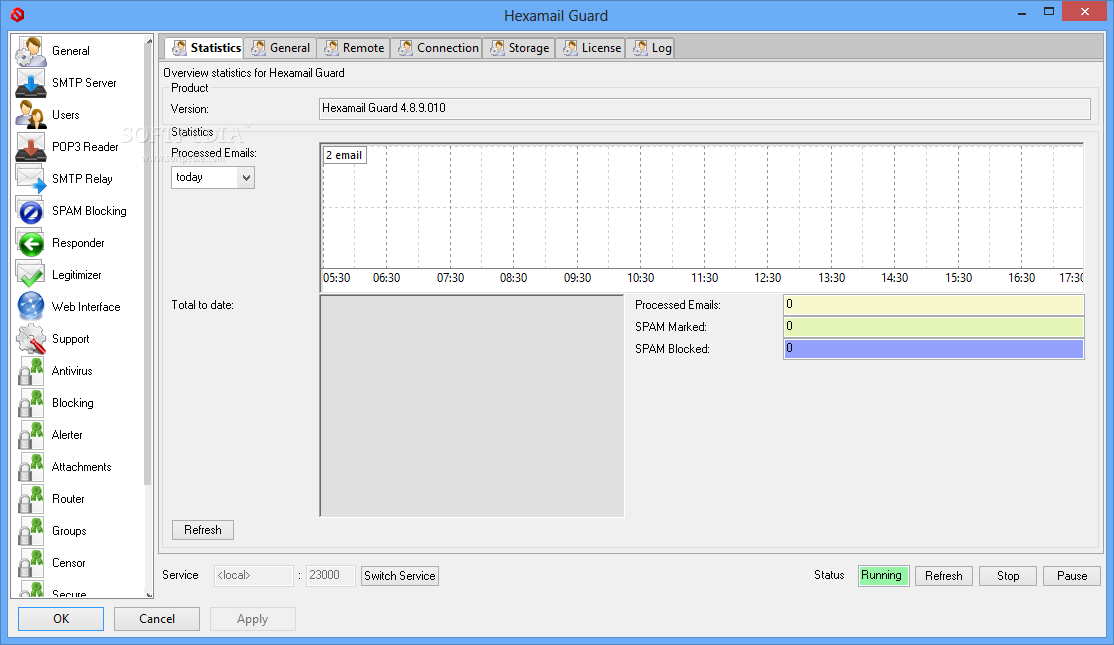Click the SPAM Marked green bar
Screen dimensions: 1114x645
[934, 327]
